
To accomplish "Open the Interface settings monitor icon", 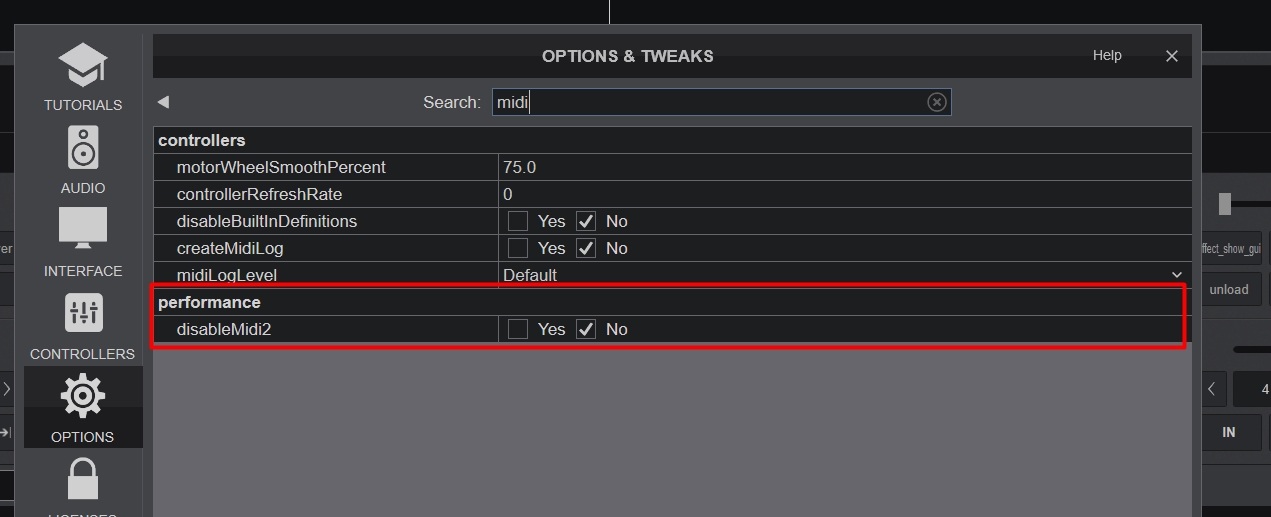I will point(82,230).
